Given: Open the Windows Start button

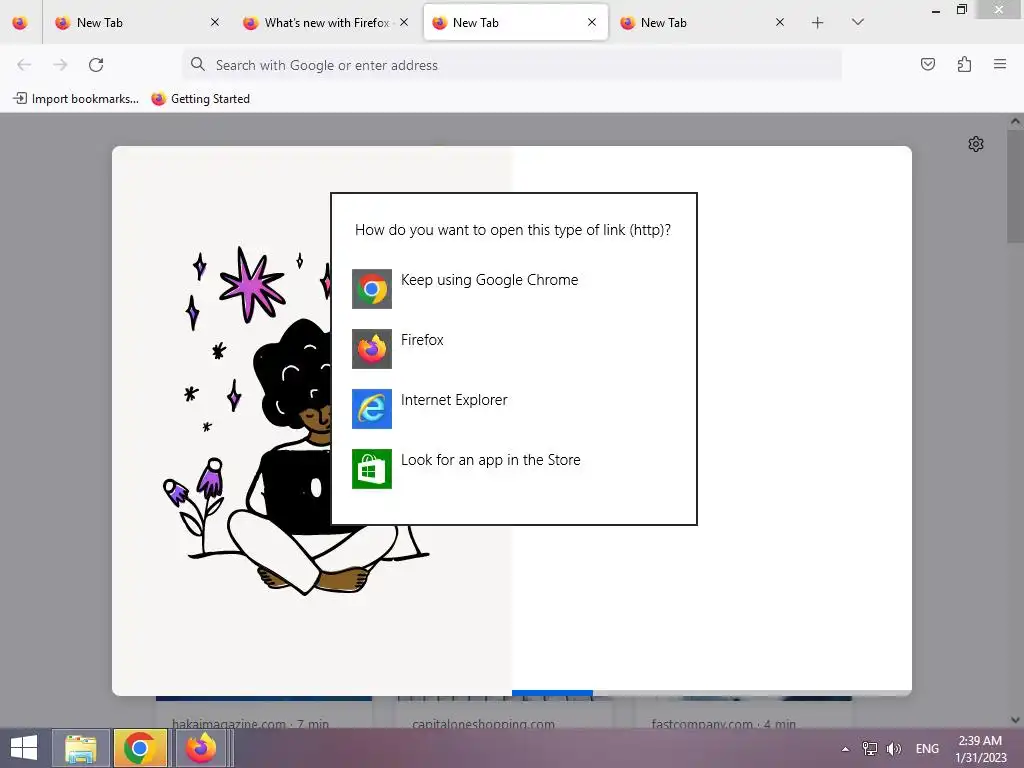Looking at the screenshot, I should pyautogui.click(x=24, y=748).
